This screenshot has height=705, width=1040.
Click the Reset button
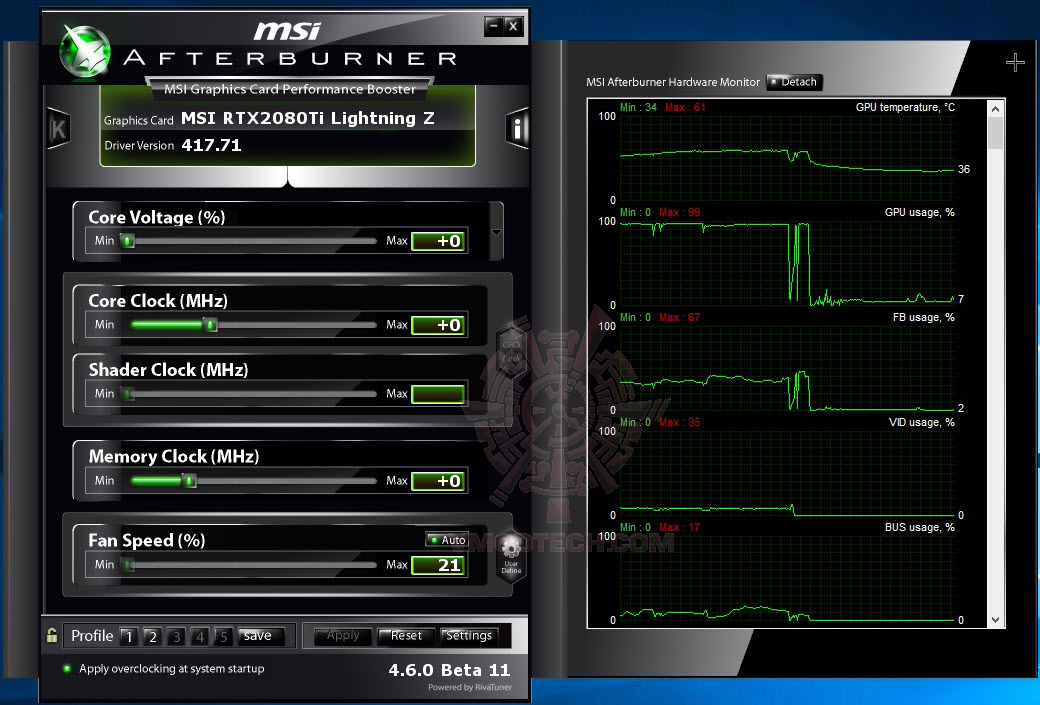(406, 636)
